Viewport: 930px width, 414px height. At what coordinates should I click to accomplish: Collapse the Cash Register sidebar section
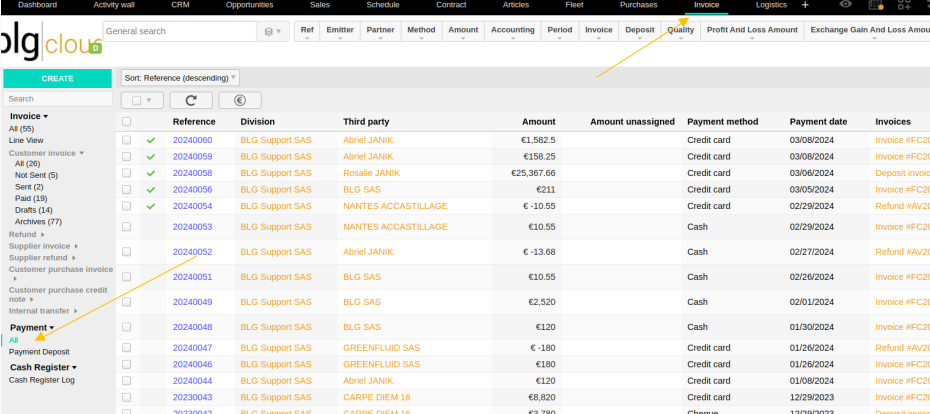click(43, 367)
